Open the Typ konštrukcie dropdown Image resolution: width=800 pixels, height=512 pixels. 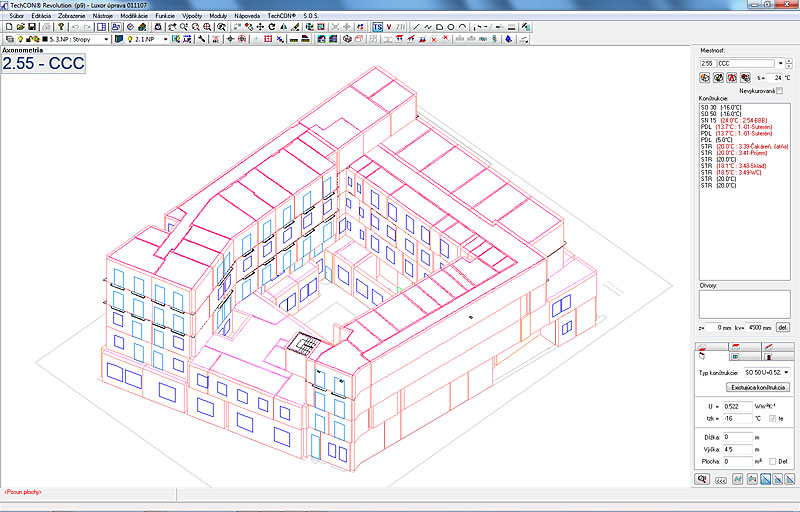tap(787, 372)
